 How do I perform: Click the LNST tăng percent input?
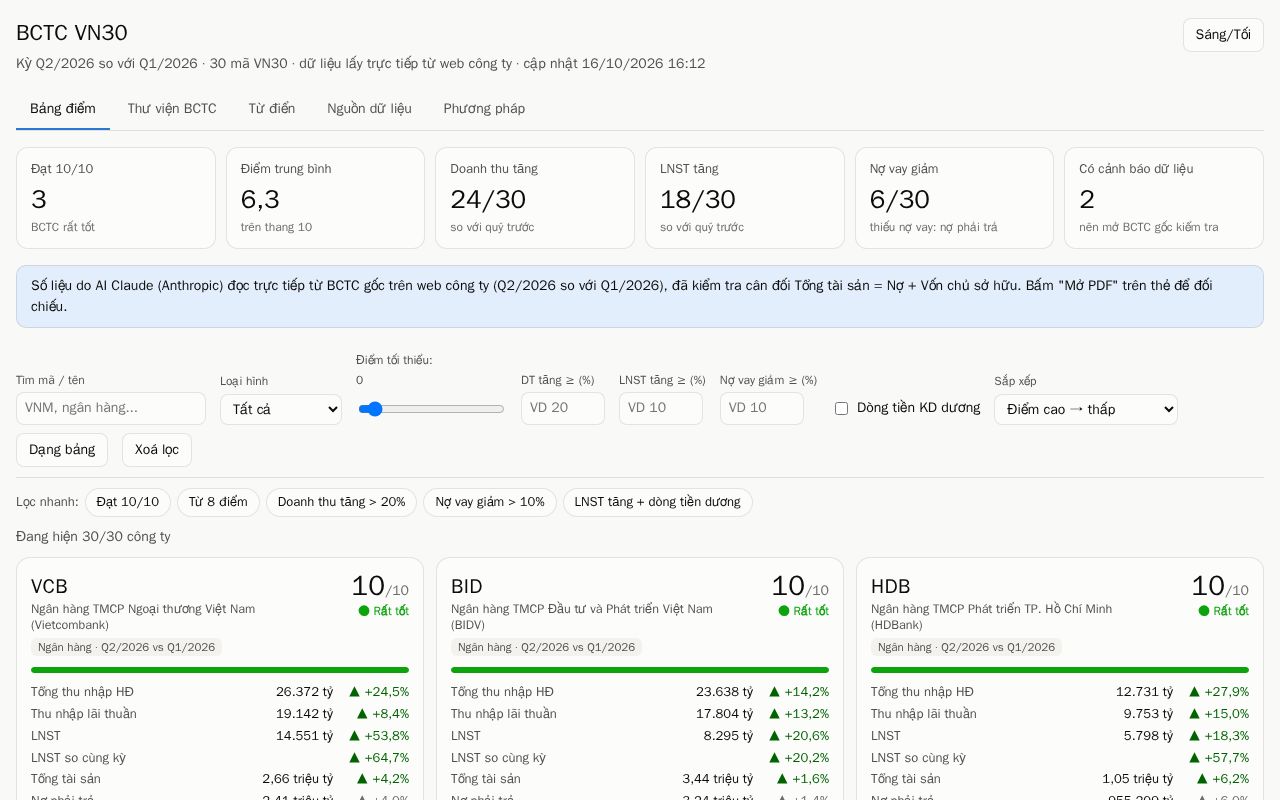[661, 408]
